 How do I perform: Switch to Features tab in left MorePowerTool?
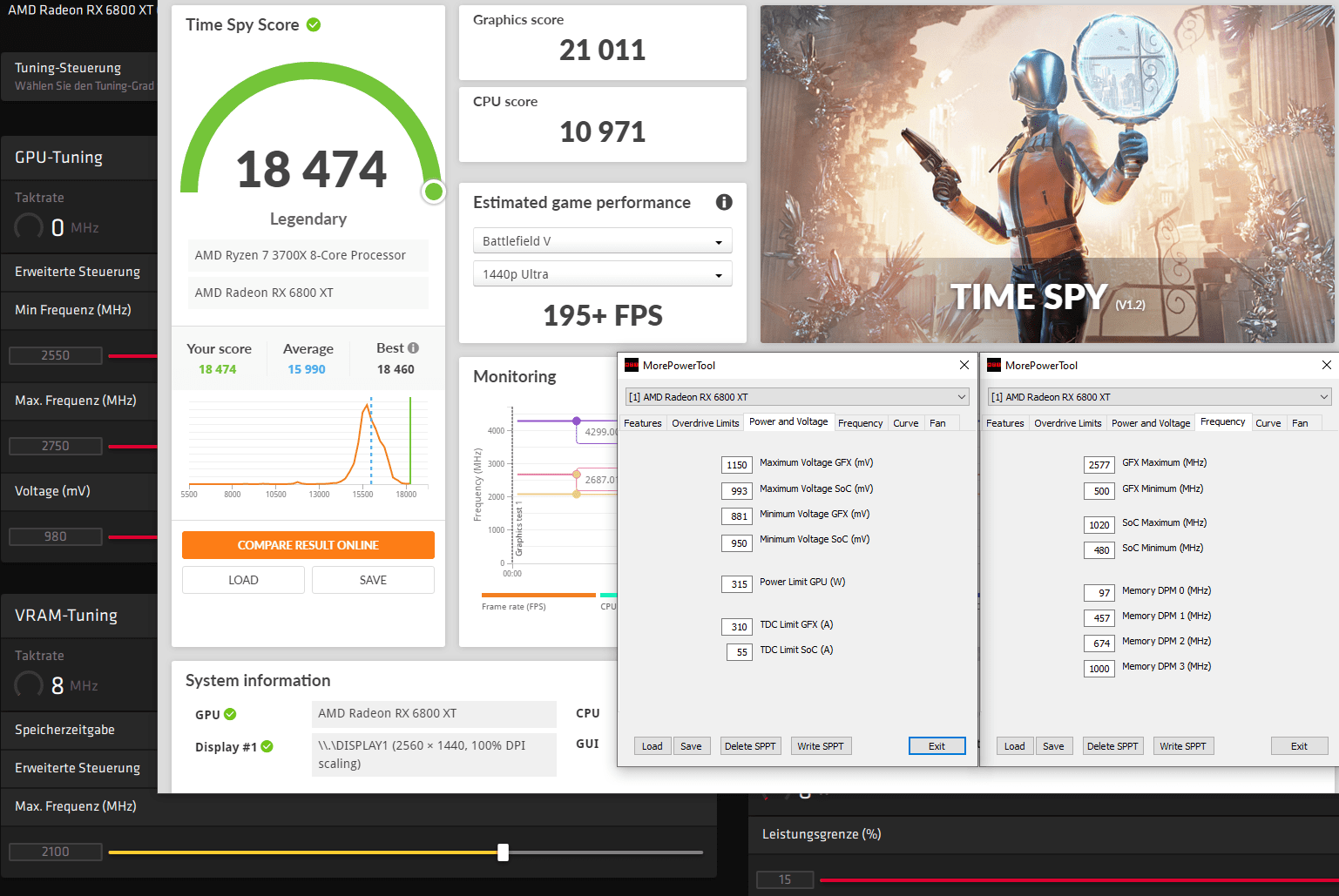tap(643, 423)
